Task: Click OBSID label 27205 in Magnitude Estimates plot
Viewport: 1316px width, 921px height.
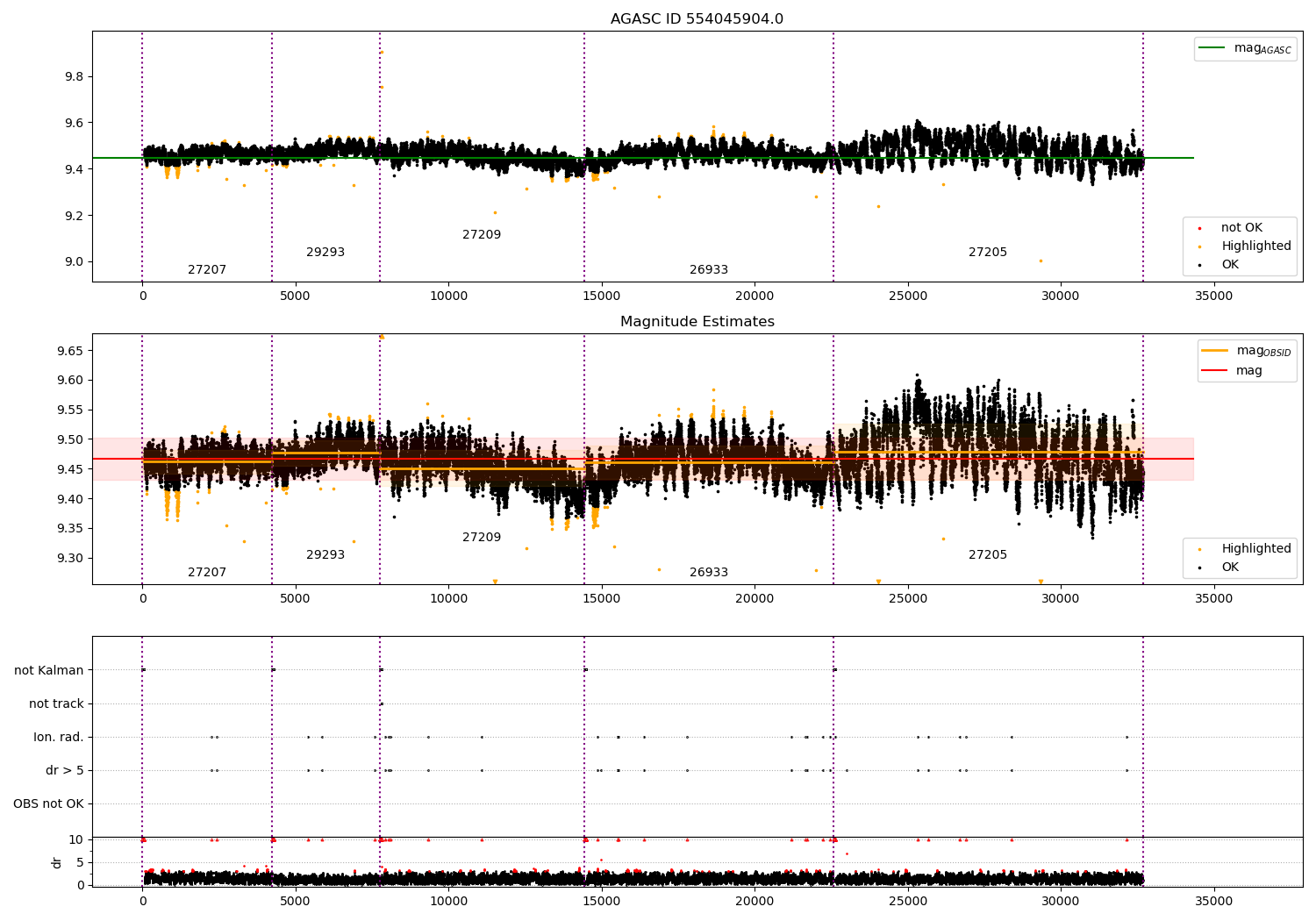Action: point(988,555)
